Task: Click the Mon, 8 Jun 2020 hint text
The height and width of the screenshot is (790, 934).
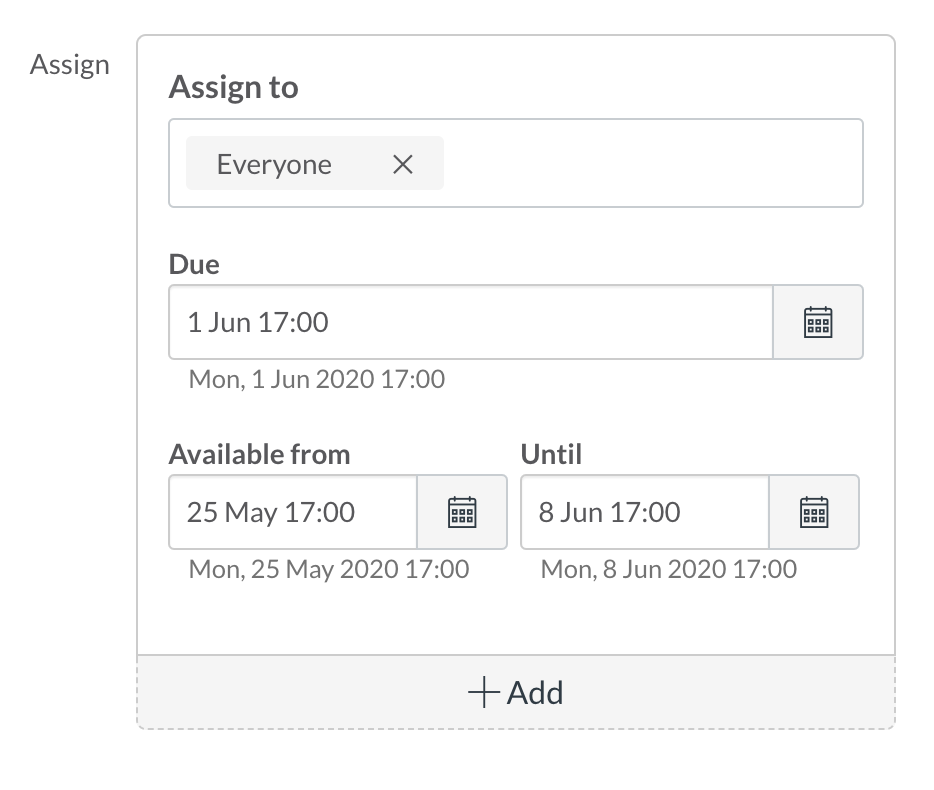Action: 668,570
